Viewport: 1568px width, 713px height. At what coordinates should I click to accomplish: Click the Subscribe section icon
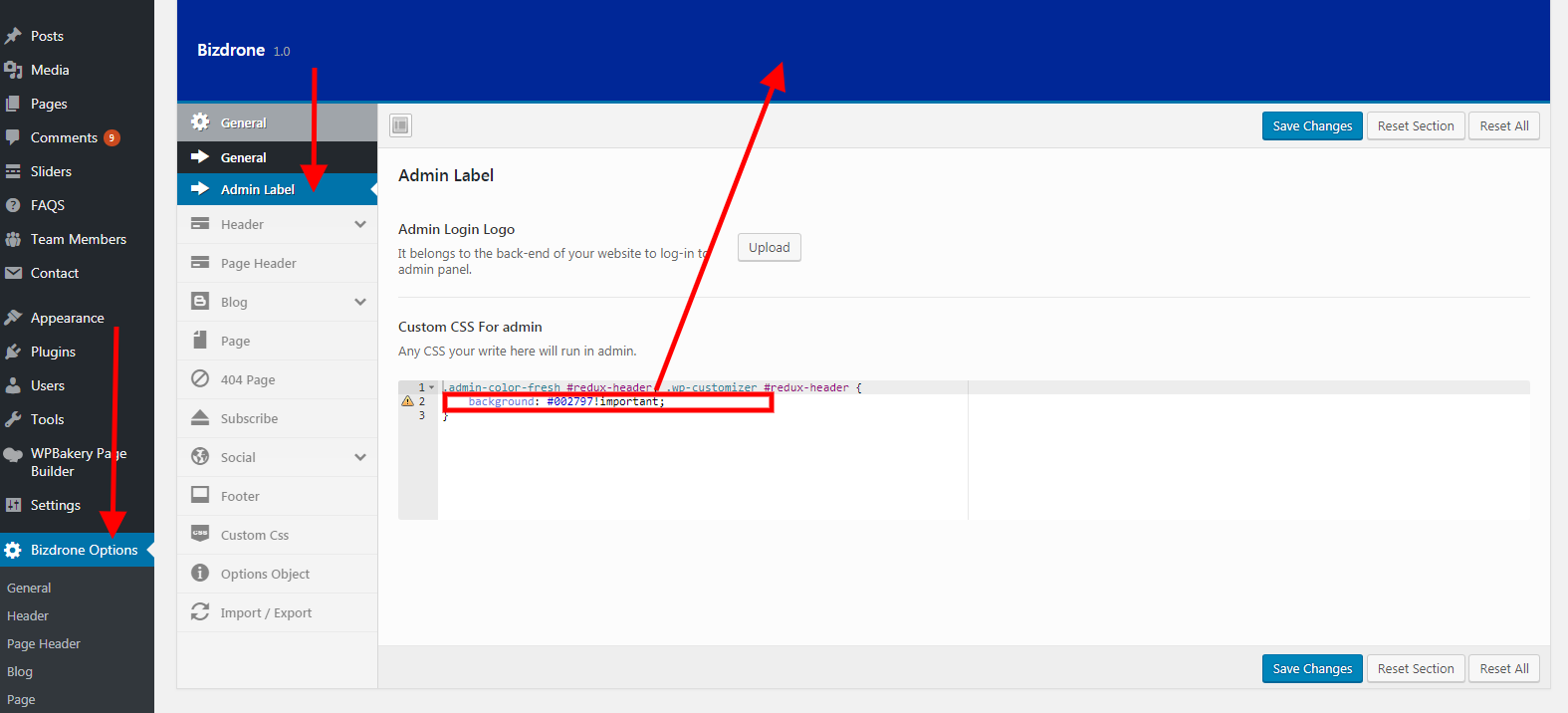200,417
